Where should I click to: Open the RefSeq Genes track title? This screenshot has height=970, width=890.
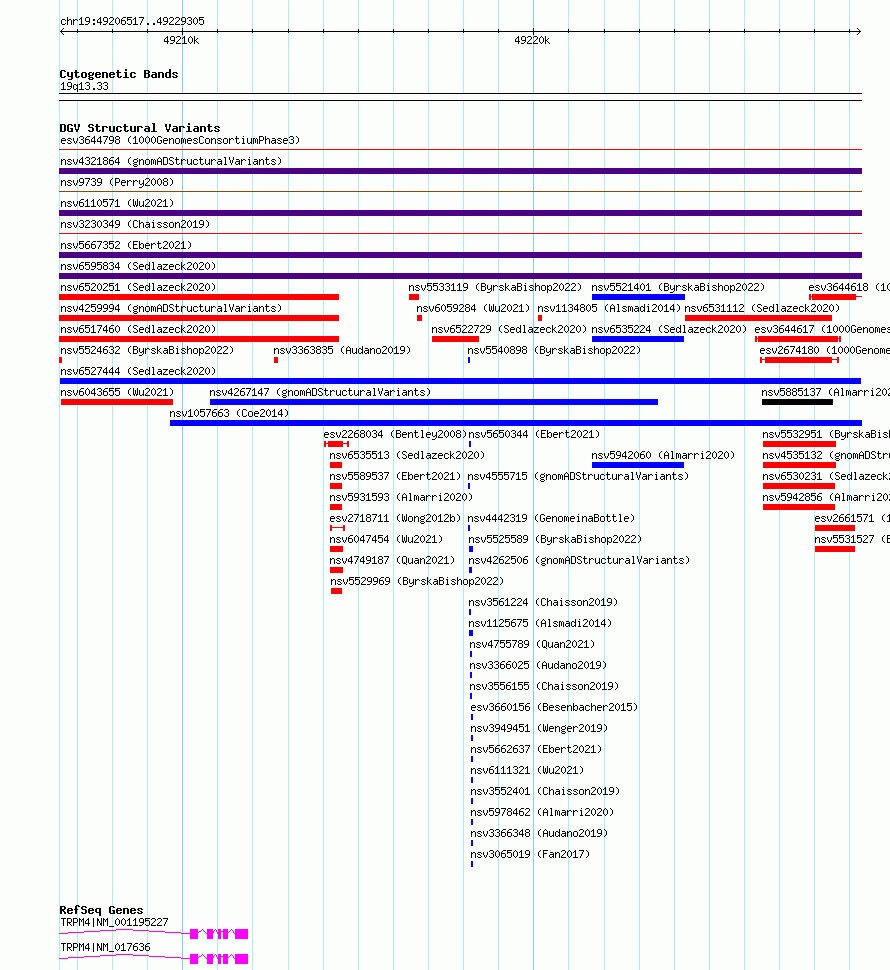click(101, 910)
